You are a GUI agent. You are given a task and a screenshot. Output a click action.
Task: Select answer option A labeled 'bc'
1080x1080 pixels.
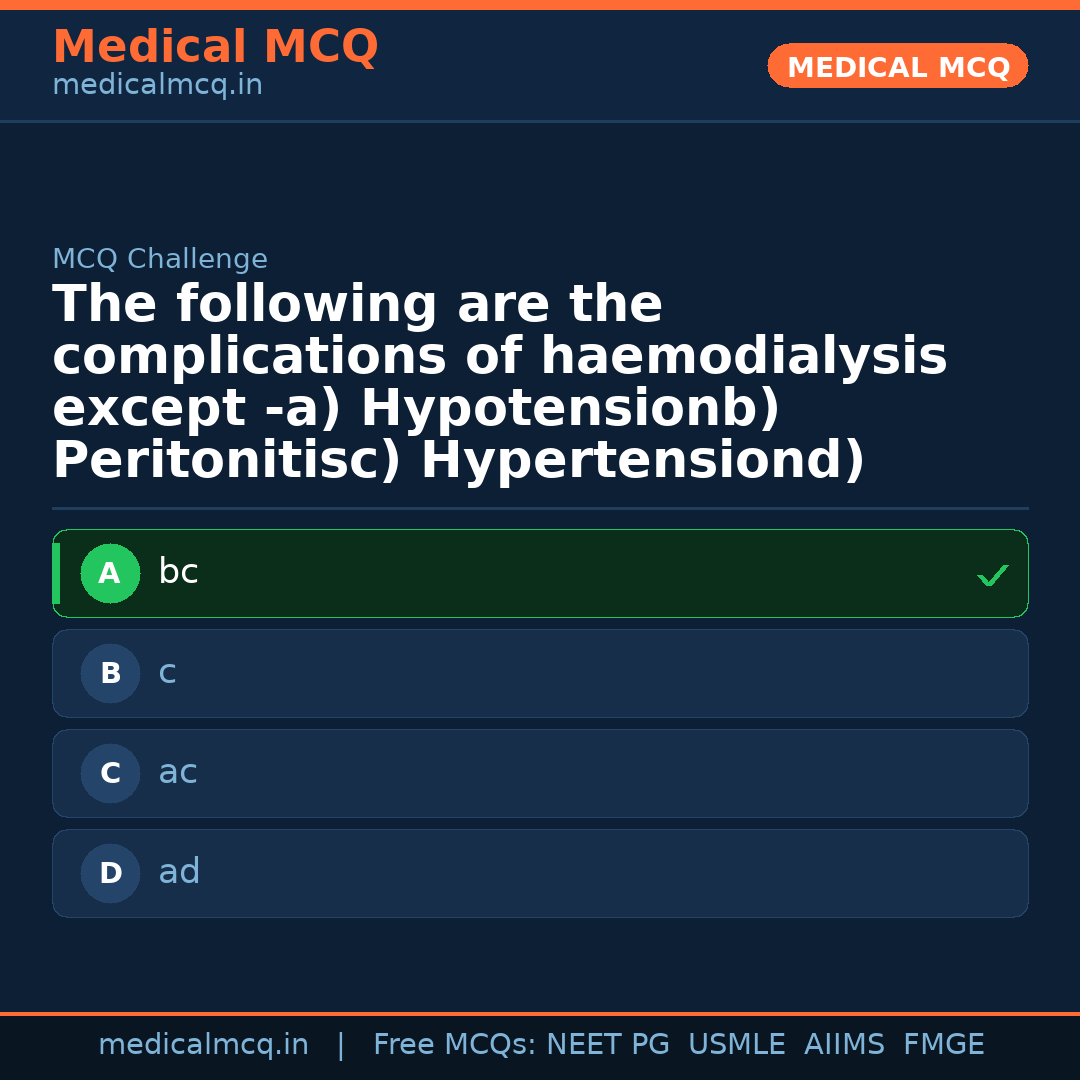pos(540,573)
